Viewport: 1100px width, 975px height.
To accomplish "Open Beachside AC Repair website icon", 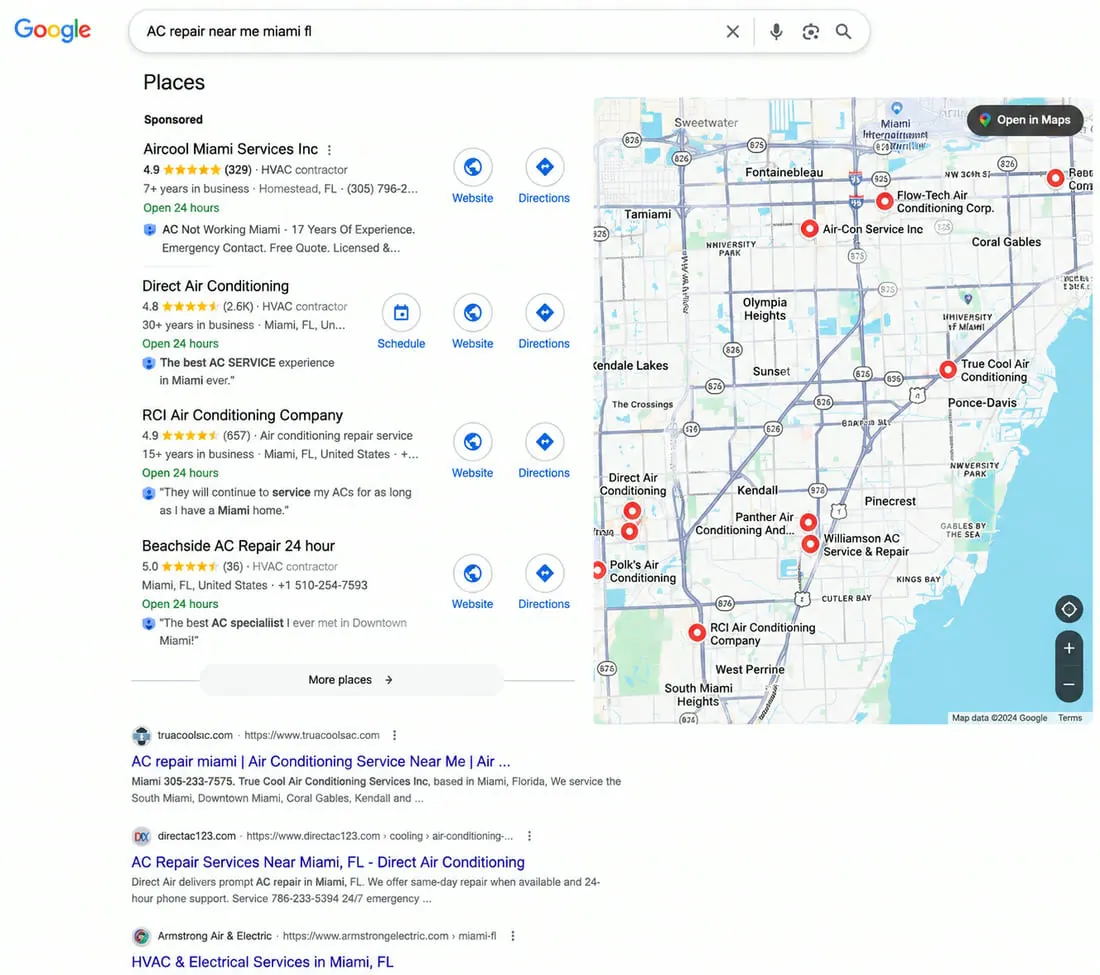I will click(472, 573).
